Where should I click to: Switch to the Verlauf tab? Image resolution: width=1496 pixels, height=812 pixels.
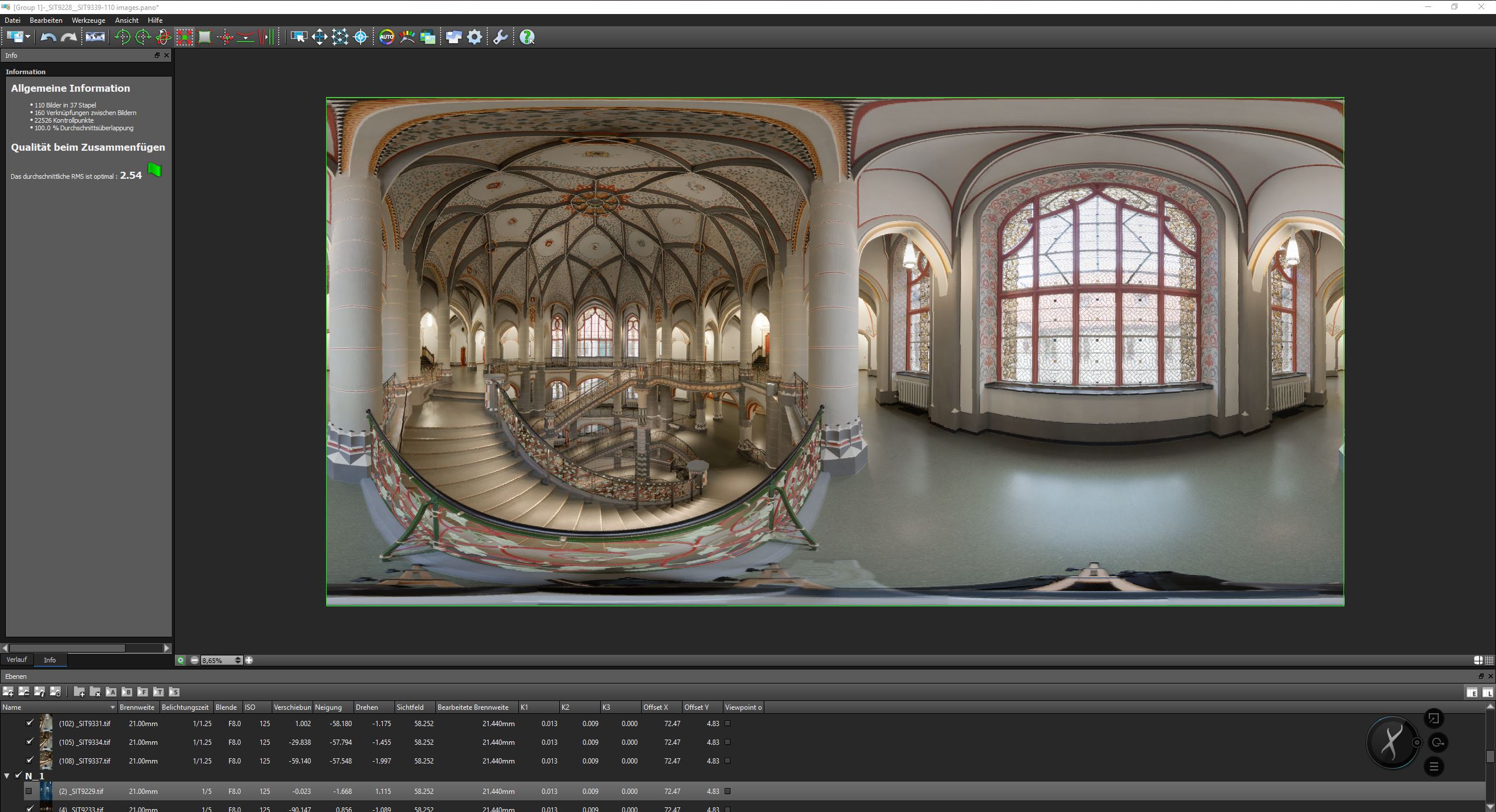tap(17, 660)
